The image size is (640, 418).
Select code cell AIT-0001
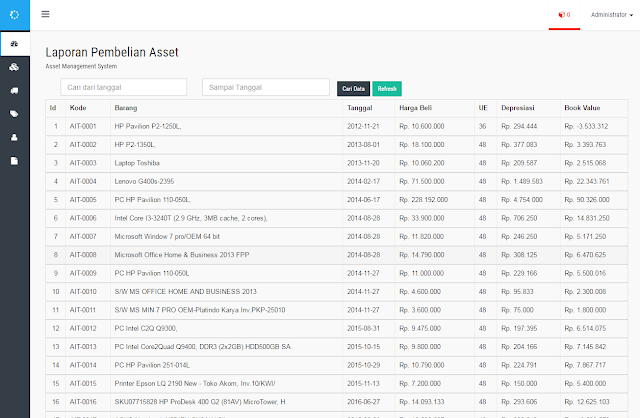coord(88,127)
